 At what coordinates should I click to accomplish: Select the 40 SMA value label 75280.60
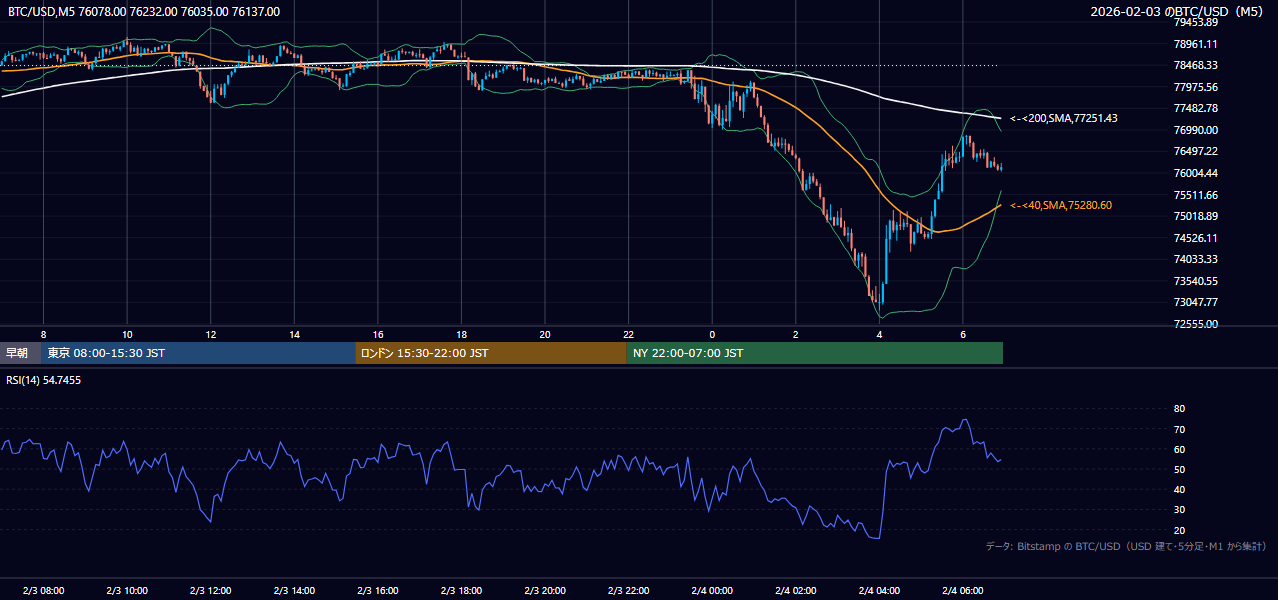(x=1090, y=205)
